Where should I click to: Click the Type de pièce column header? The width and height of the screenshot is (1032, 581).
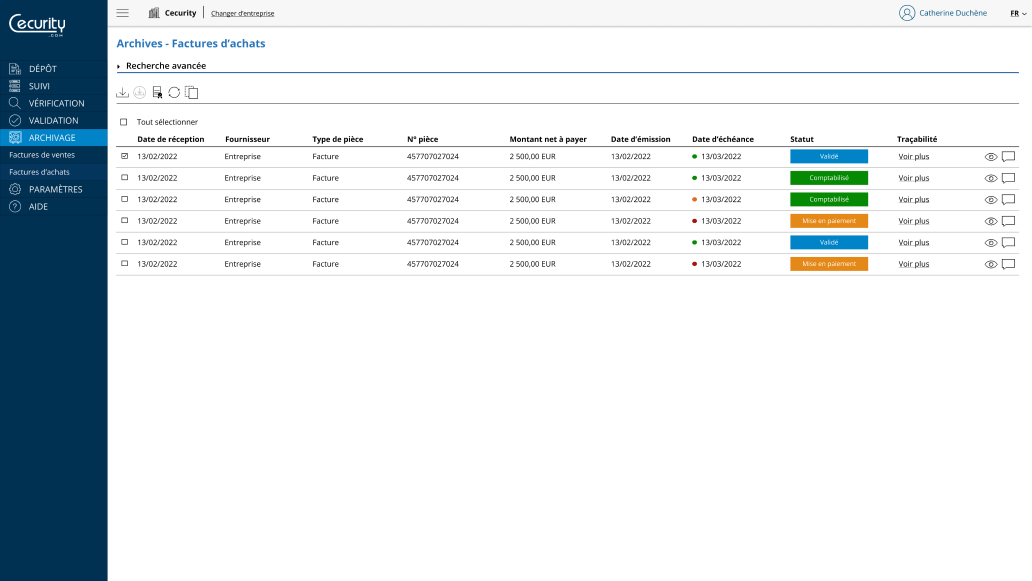coord(338,139)
